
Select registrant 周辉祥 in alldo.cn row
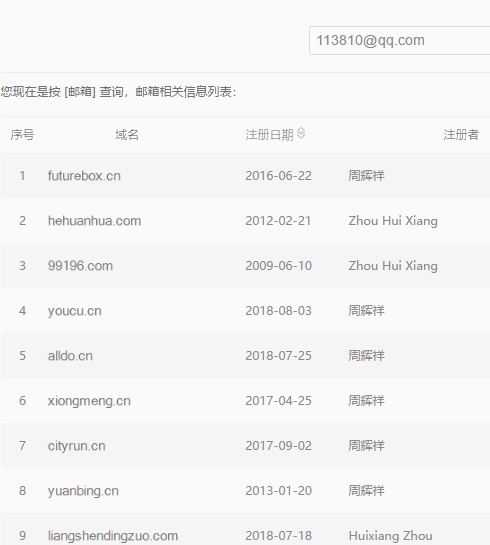pyautogui.click(x=366, y=356)
